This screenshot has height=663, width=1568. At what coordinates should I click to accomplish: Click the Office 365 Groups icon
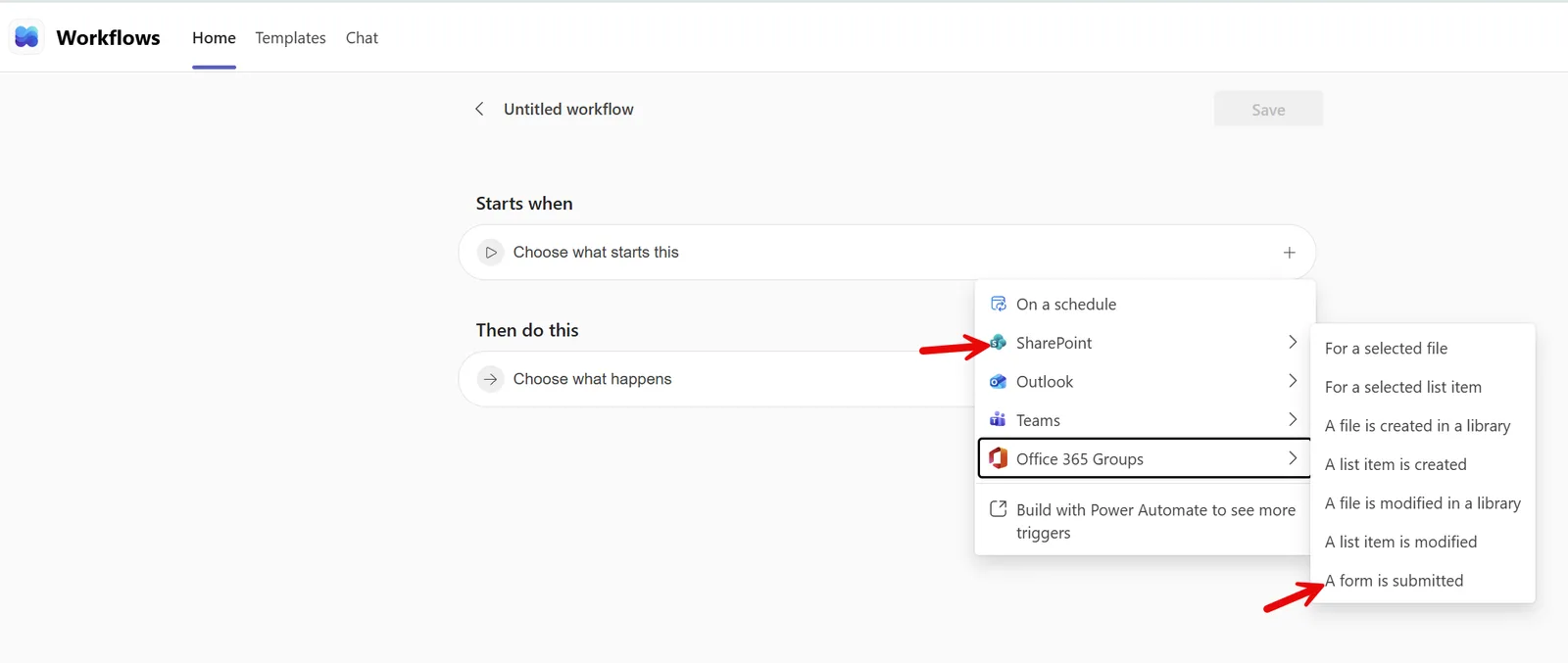coord(999,458)
